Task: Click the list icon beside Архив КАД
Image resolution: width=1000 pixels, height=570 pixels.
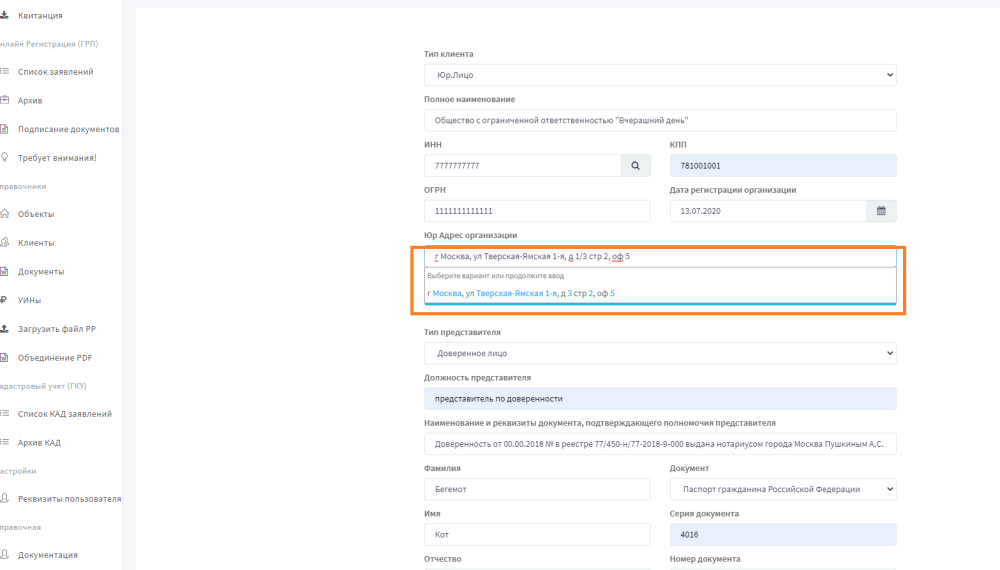Action: point(4,442)
